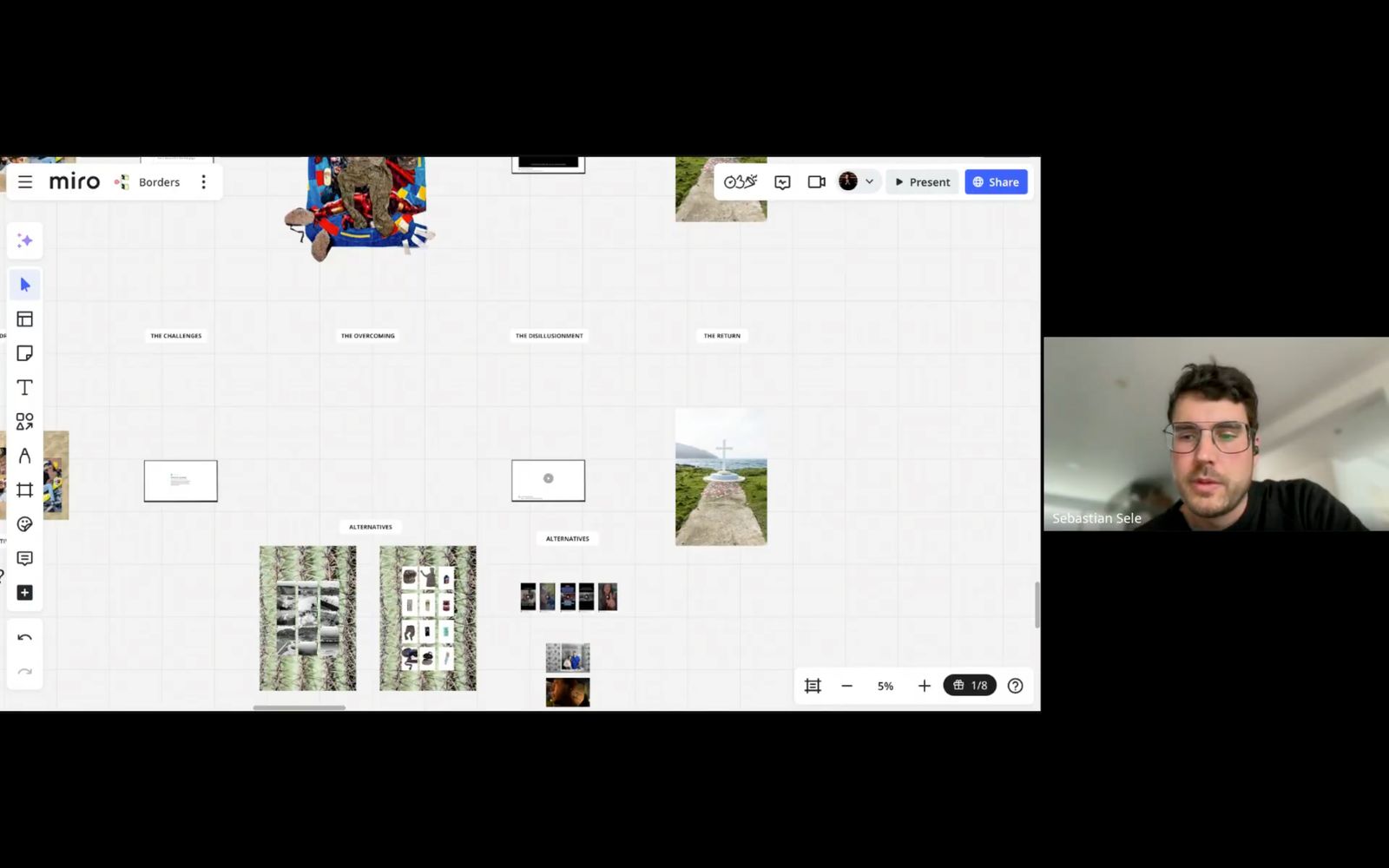Click the zoom in plus button
The width and height of the screenshot is (1389, 868).
924,686
